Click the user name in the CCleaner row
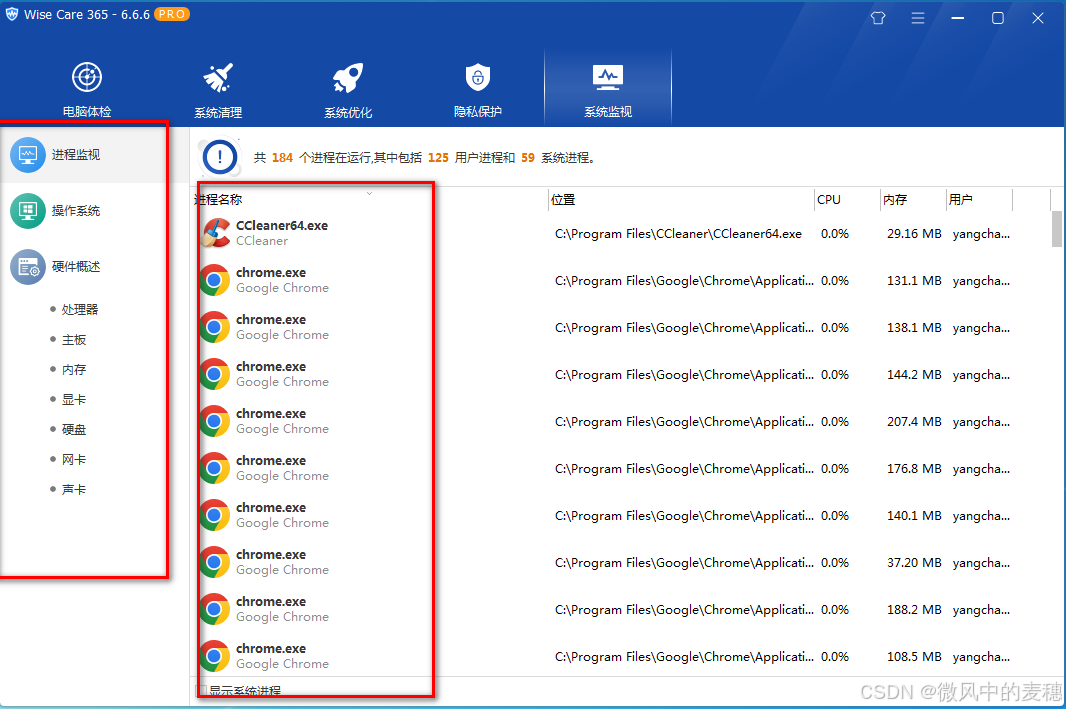 [x=981, y=234]
